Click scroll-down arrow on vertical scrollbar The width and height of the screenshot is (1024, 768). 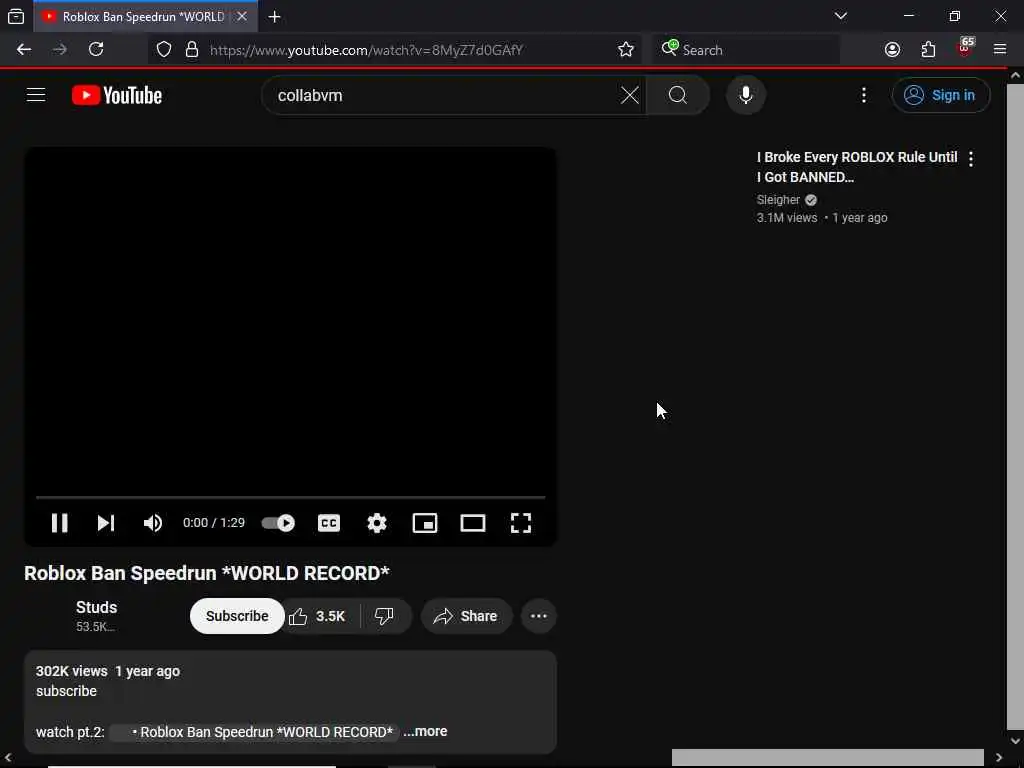pyautogui.click(x=1015, y=741)
